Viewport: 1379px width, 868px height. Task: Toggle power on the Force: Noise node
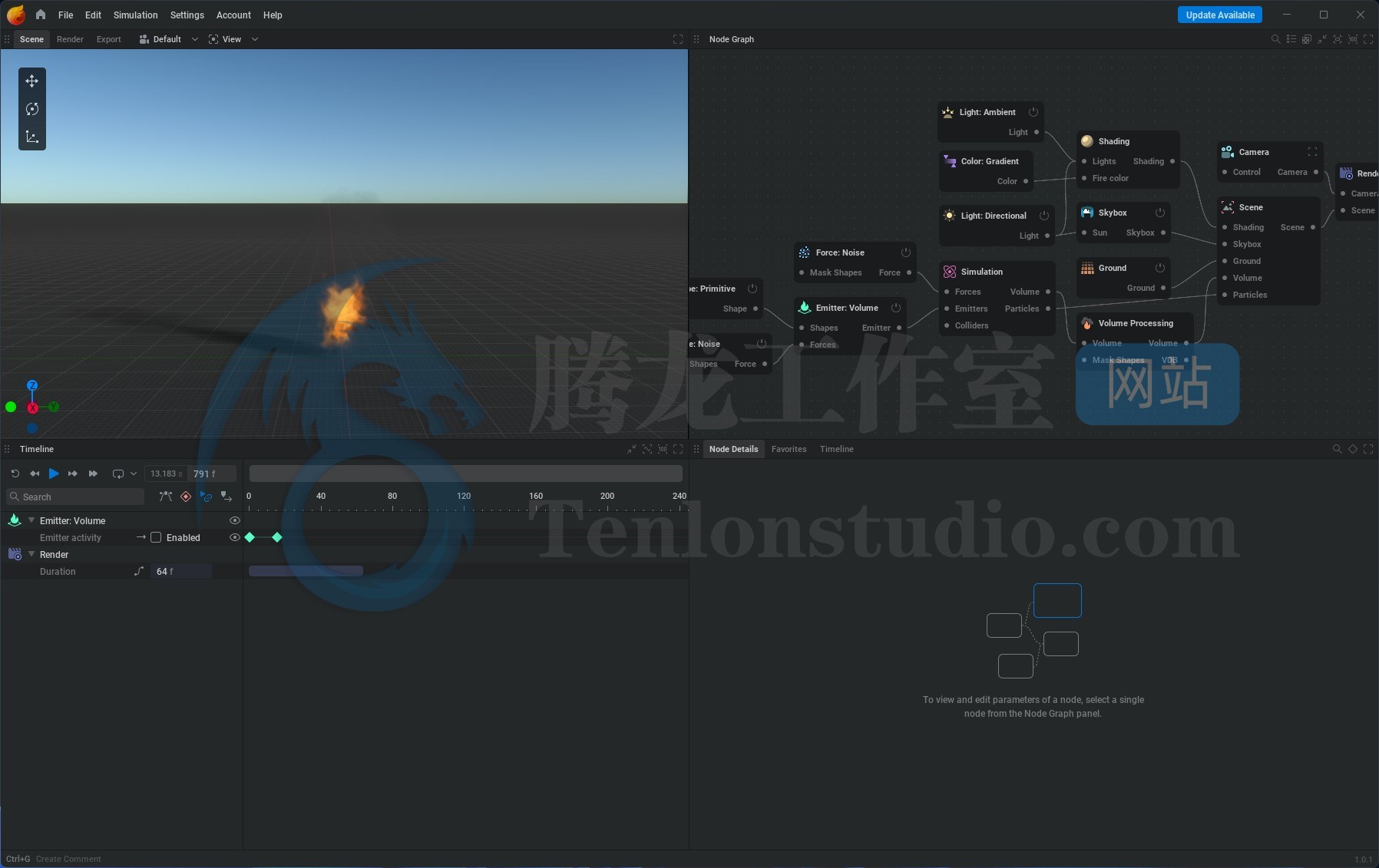[906, 252]
